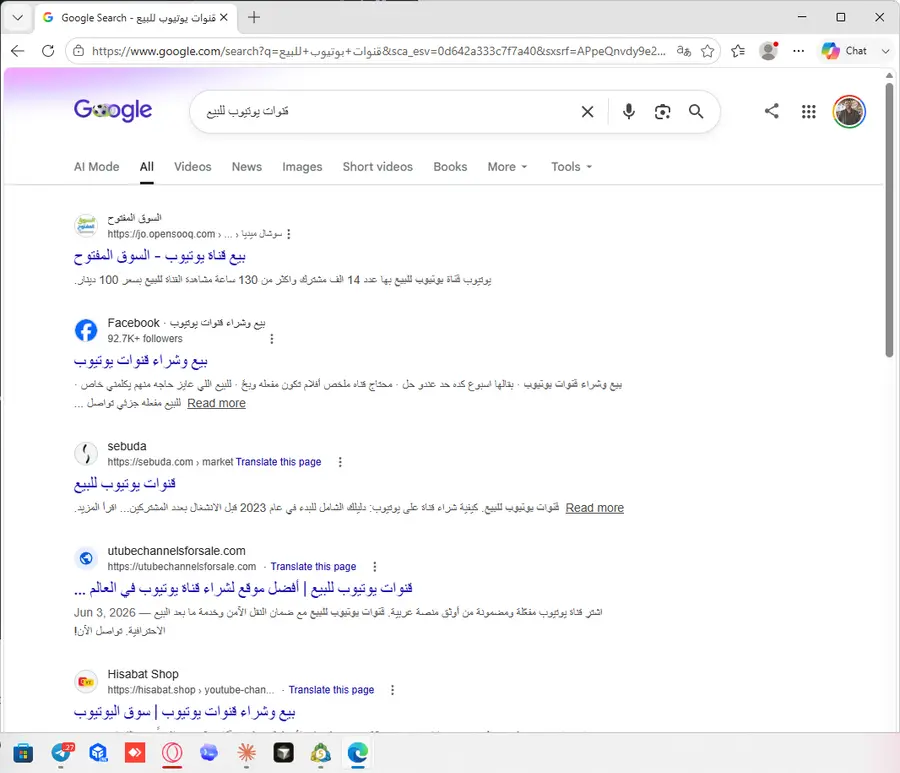Clear the search box with X
The image size is (900, 773).
(587, 111)
